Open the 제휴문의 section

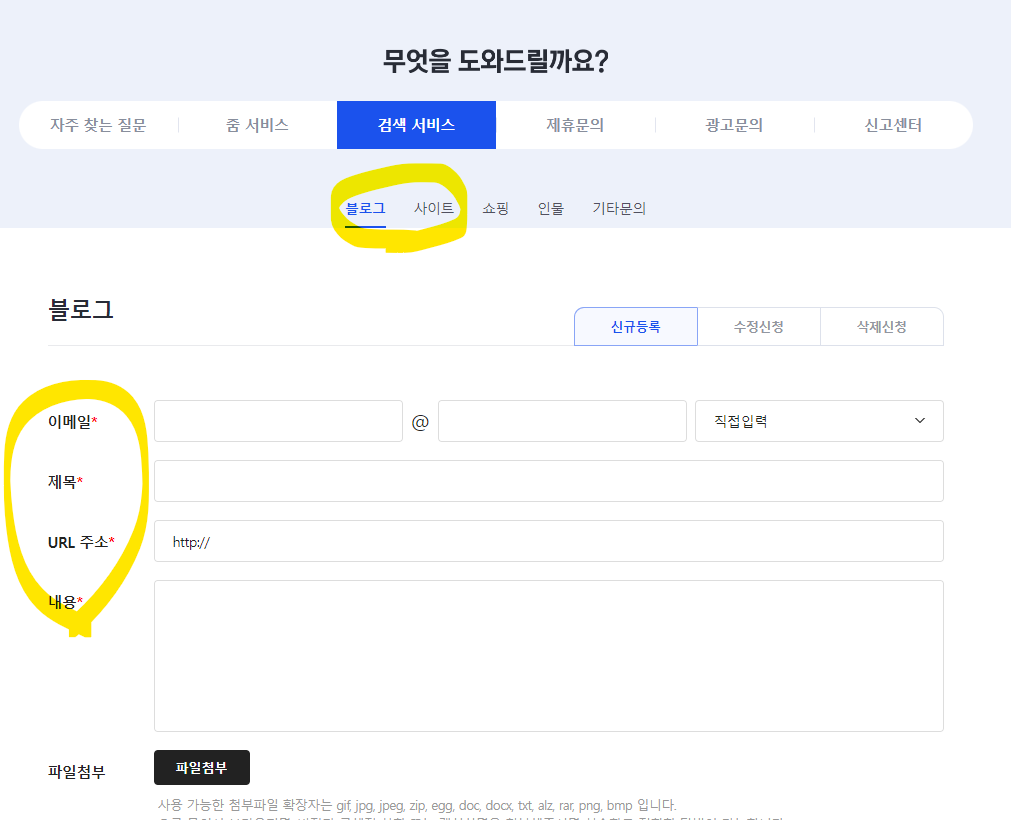click(x=575, y=124)
